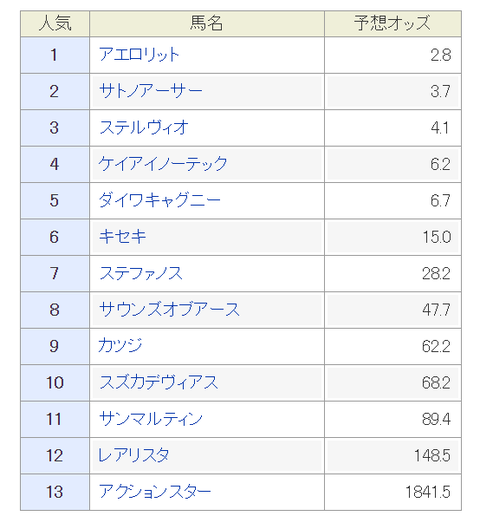
Task: Click the 馬名 column header
Action: [207, 23]
